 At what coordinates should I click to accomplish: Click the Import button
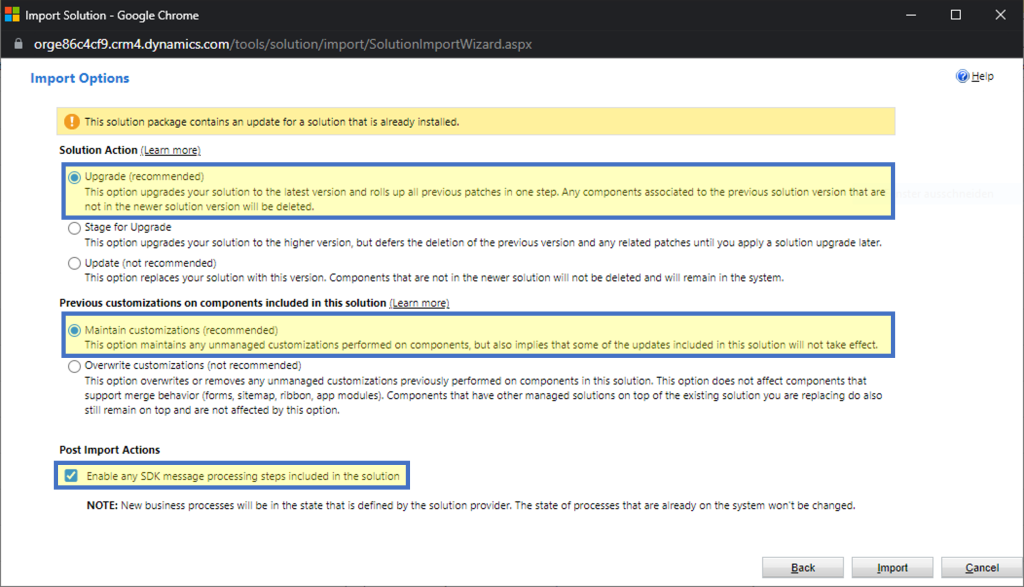click(891, 566)
